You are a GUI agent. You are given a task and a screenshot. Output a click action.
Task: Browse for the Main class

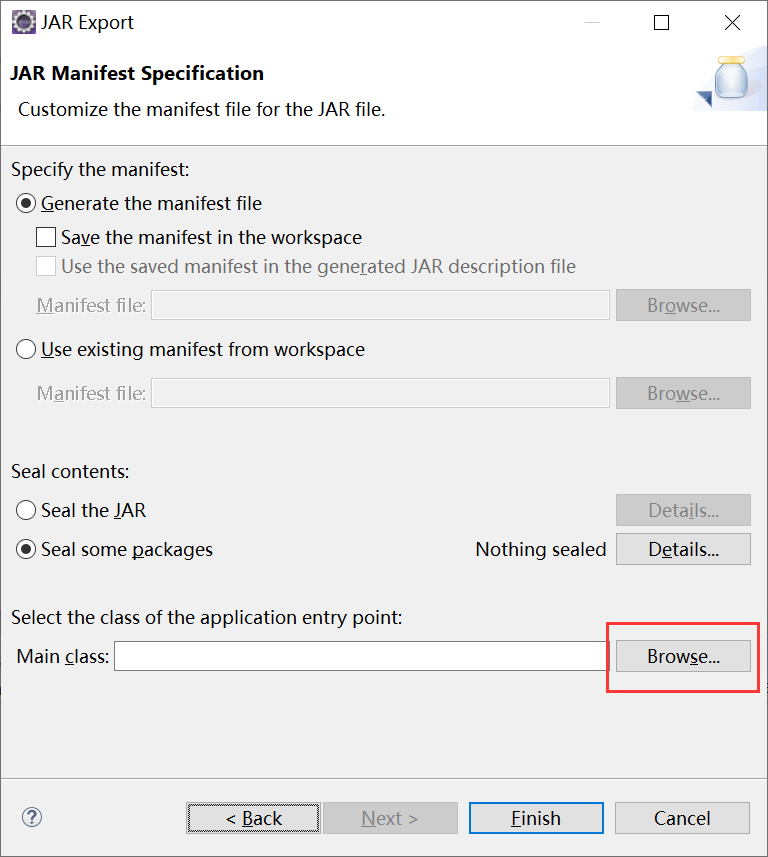pyautogui.click(x=683, y=656)
